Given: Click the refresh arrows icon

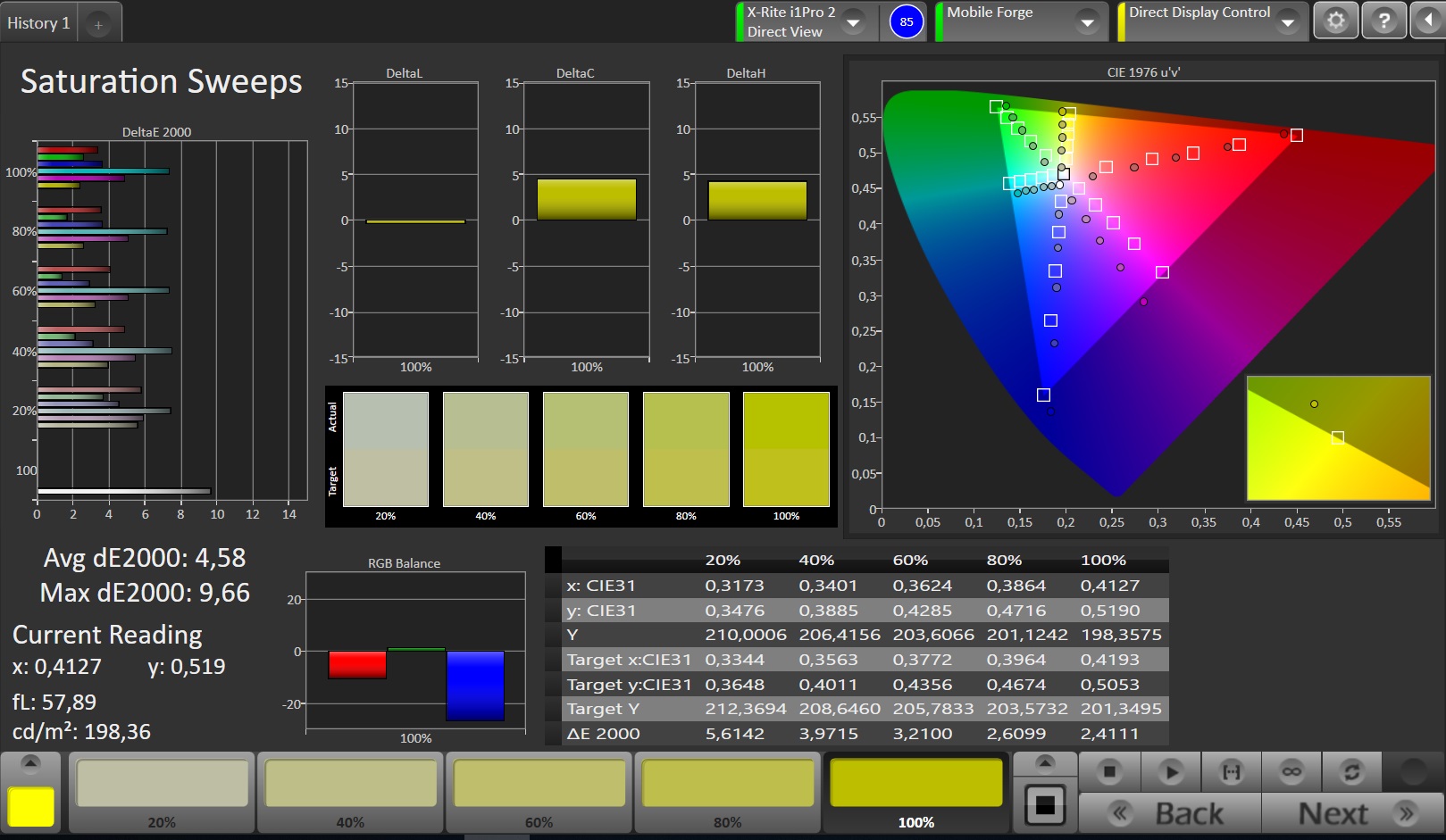Looking at the screenshot, I should (1351, 771).
